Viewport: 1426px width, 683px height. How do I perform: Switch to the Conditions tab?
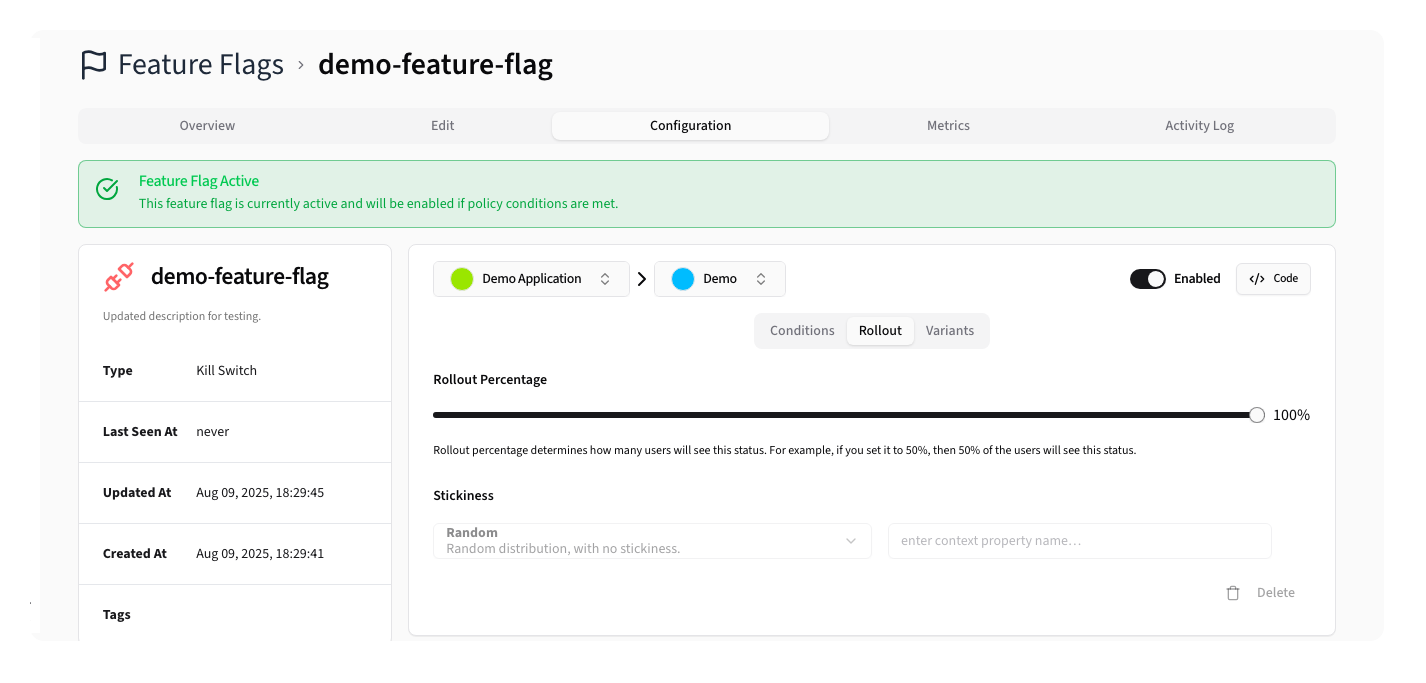tap(802, 330)
